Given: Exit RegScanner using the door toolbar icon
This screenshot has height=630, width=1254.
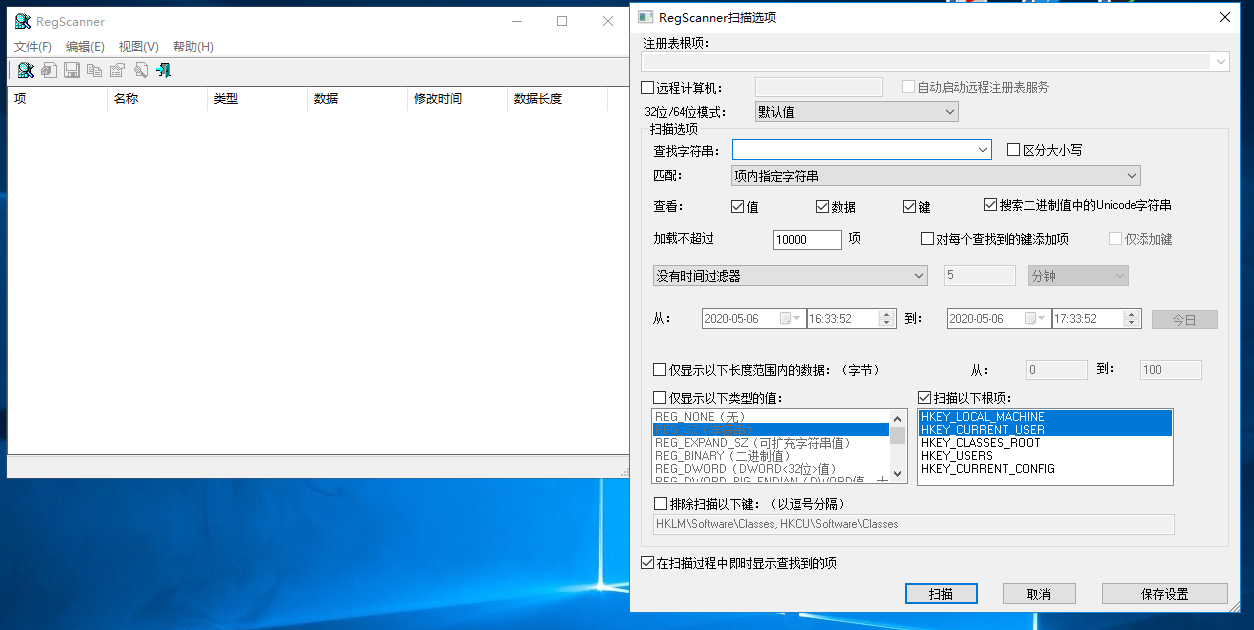Looking at the screenshot, I should click(163, 70).
